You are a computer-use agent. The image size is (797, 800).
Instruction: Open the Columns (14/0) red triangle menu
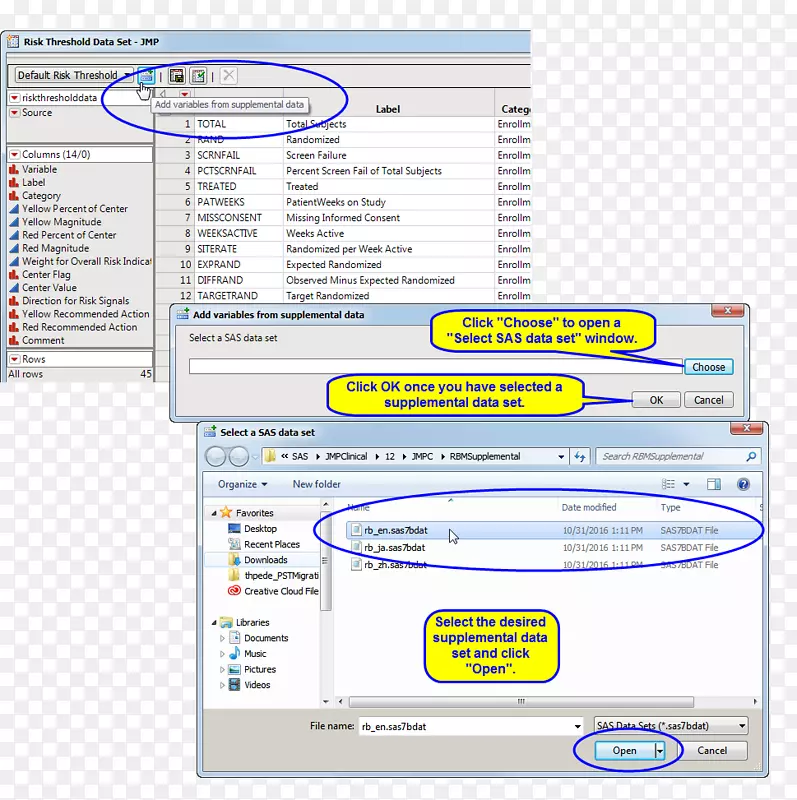14,155
